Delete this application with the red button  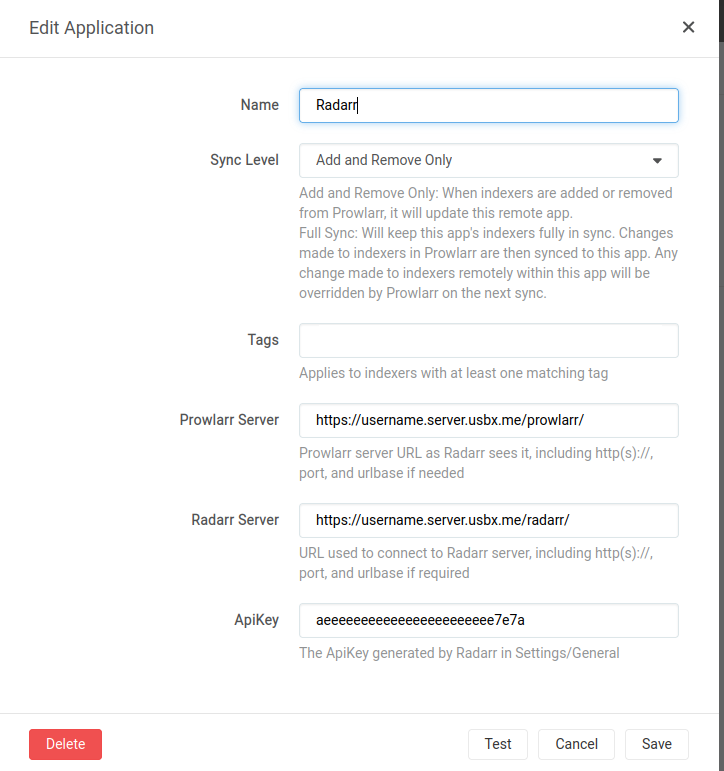(65, 744)
